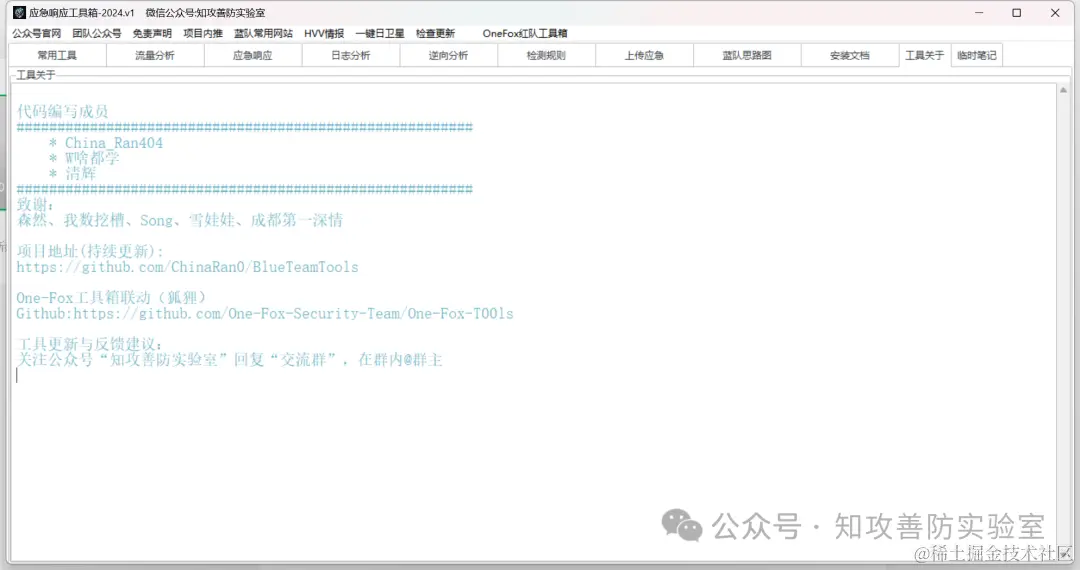Switch to the 检测规则 tab
This screenshot has width=1080, height=570.
point(546,55)
